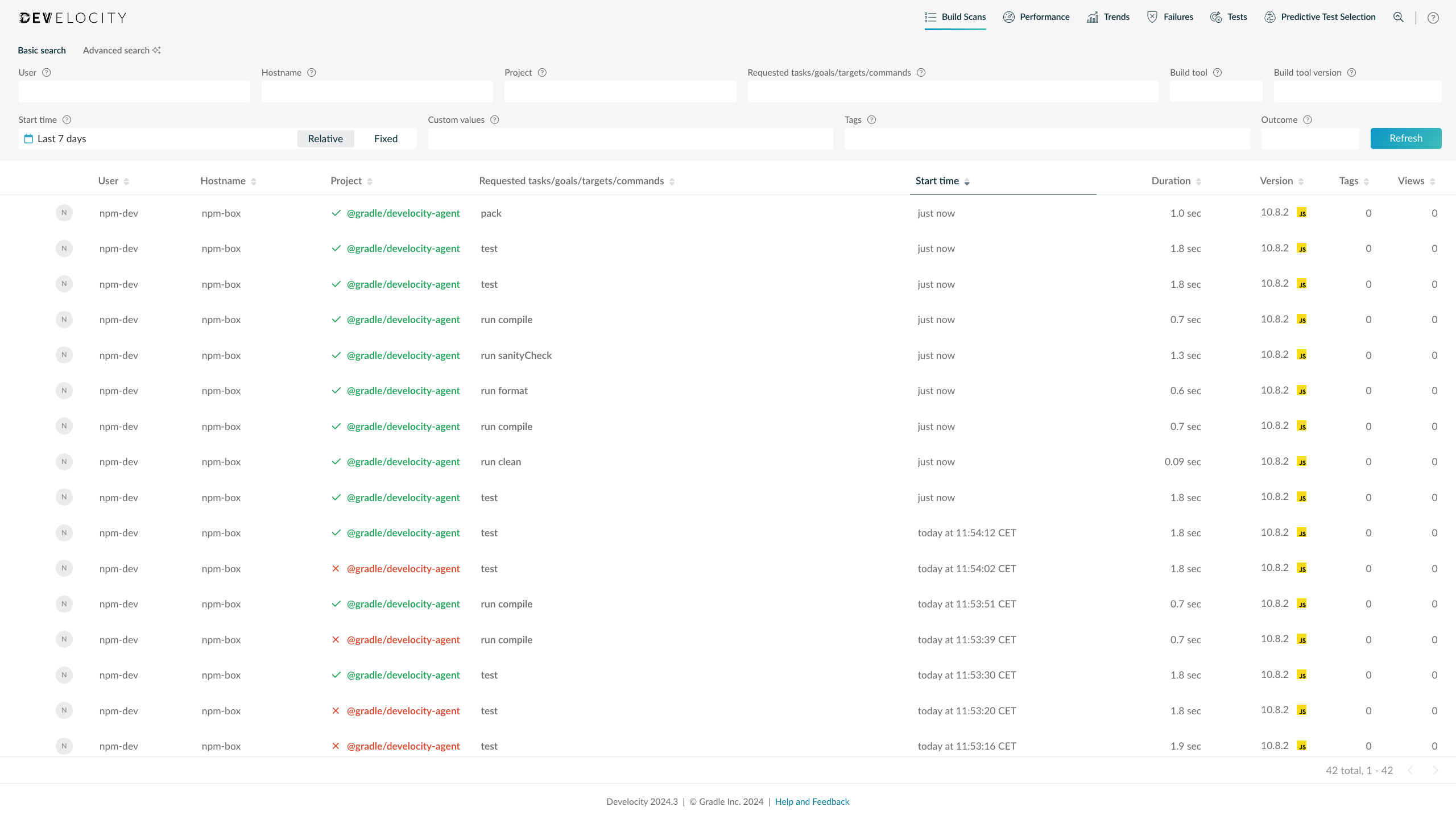1456x819 pixels.
Task: Click the Custom values help icon
Action: click(495, 119)
